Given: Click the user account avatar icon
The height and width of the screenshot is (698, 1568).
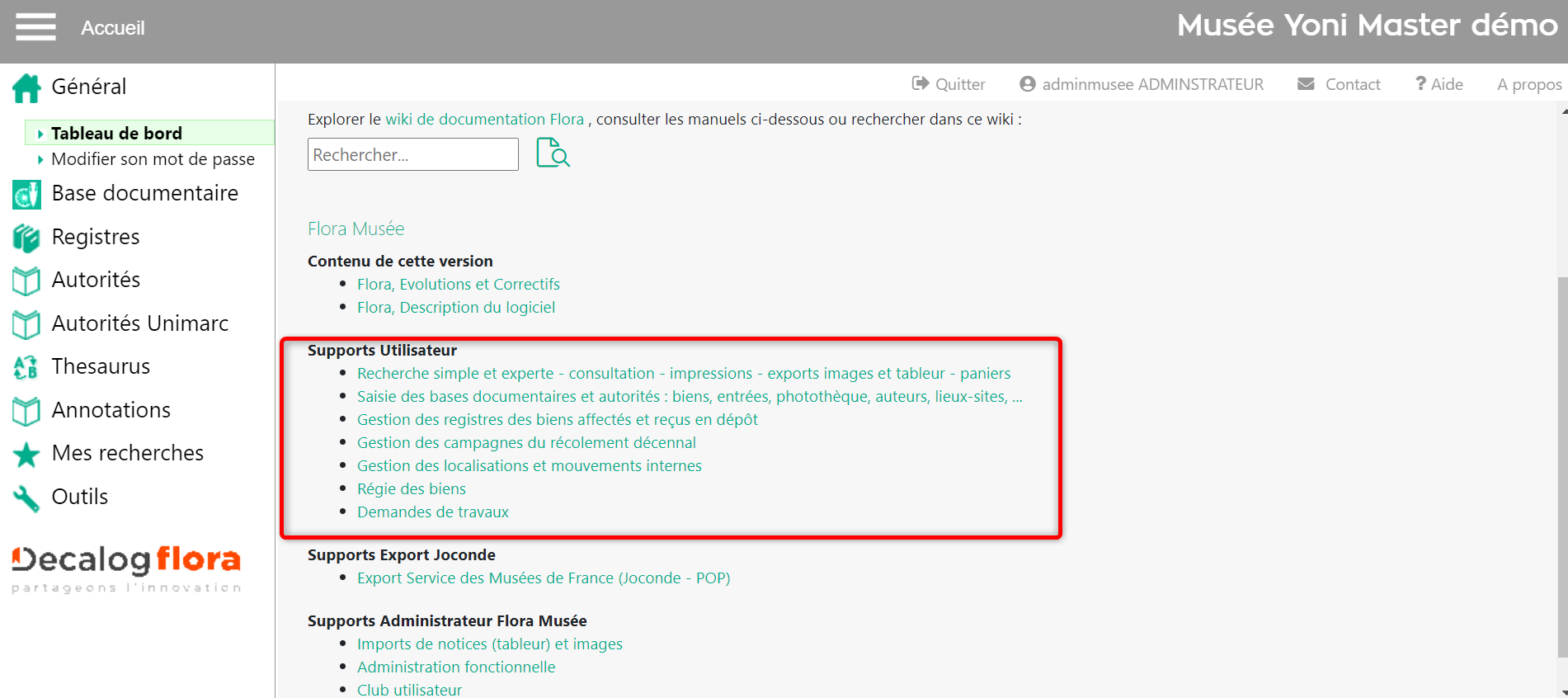Looking at the screenshot, I should click(x=1028, y=84).
